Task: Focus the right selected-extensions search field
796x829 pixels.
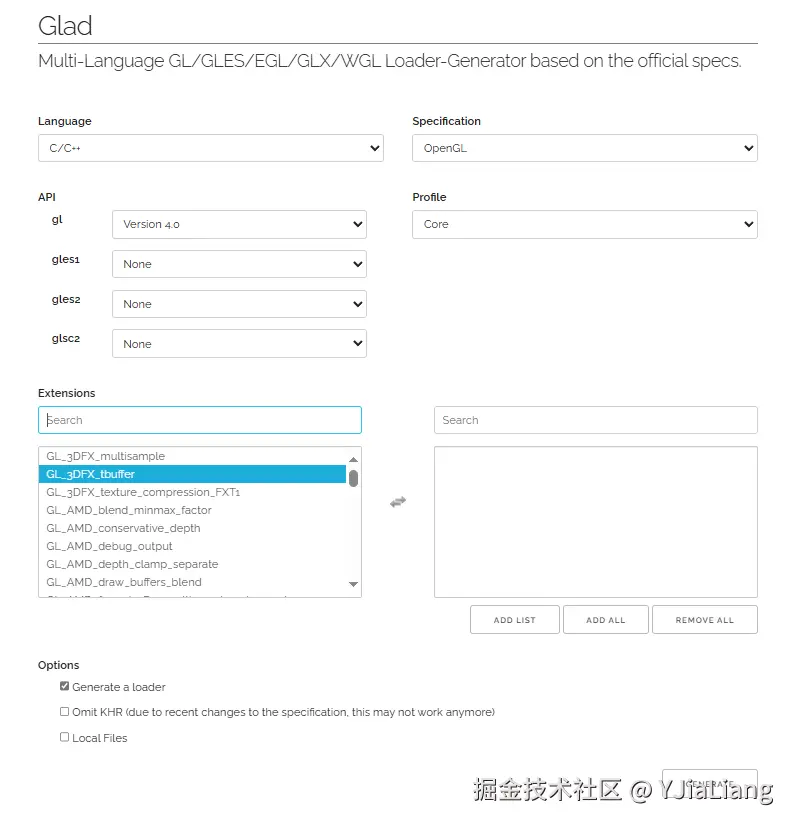Action: tap(596, 420)
